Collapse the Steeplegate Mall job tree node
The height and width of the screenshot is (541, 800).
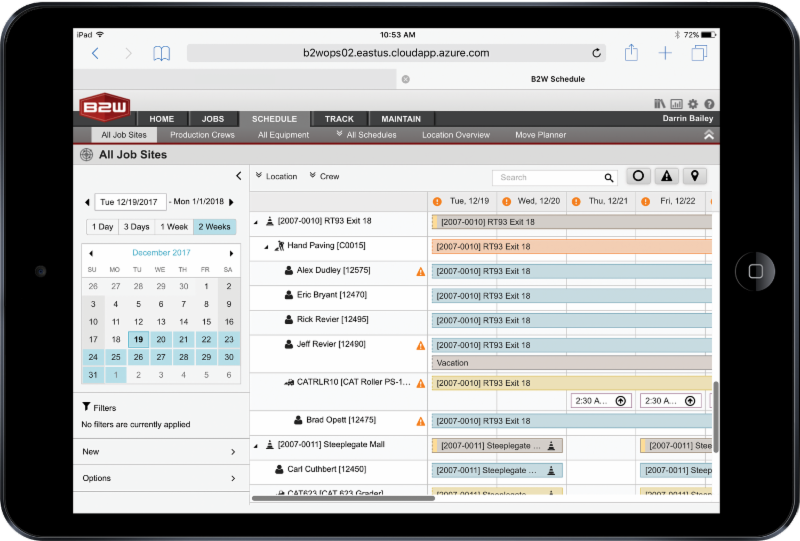tap(255, 444)
